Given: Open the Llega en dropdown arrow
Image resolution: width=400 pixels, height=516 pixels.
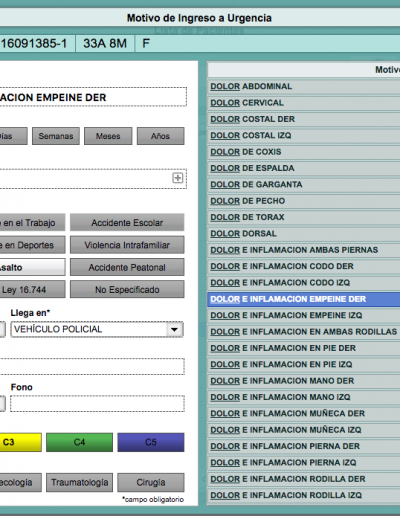Looking at the screenshot, I should (174, 329).
